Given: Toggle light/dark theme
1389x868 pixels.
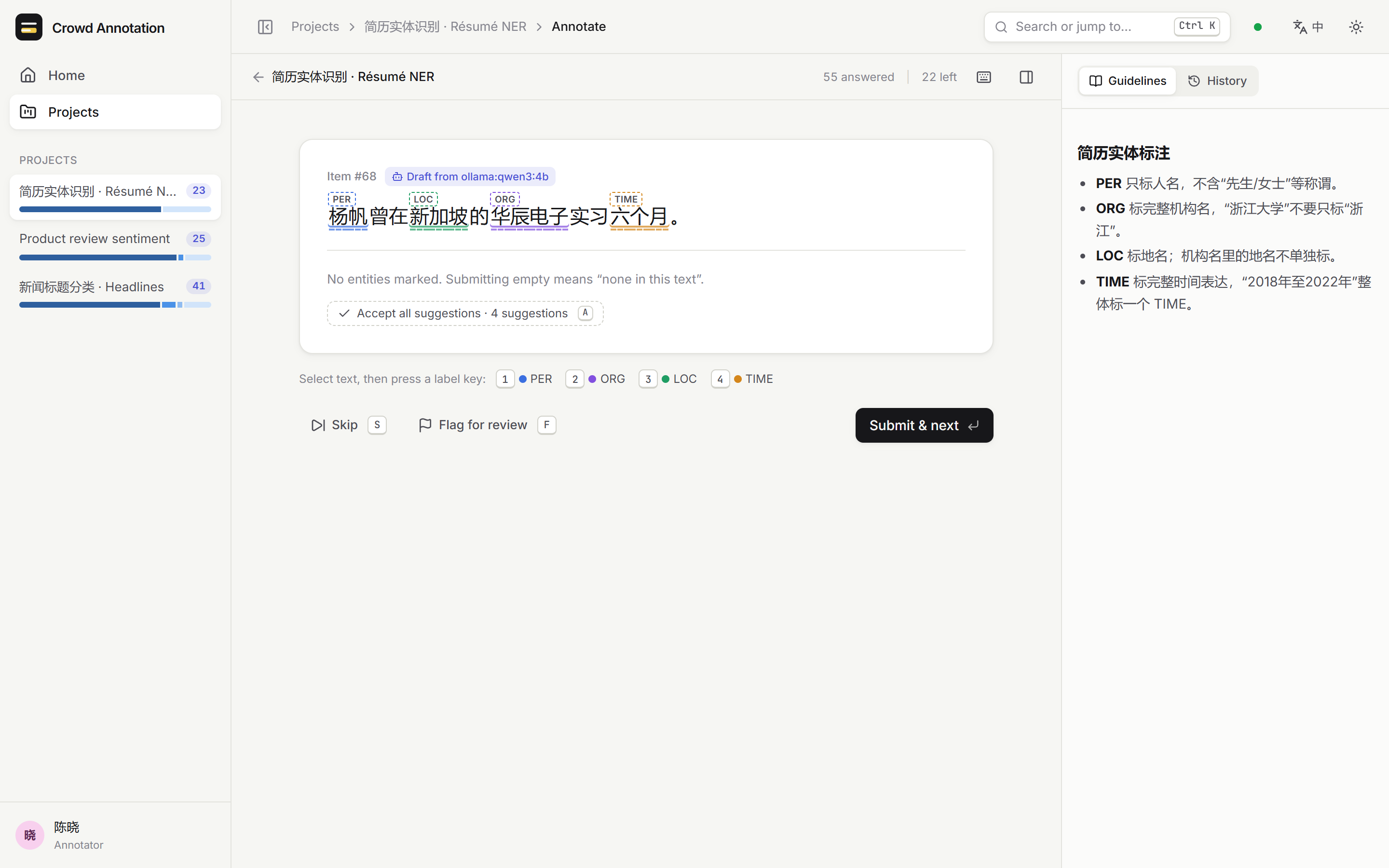Looking at the screenshot, I should pos(1356,27).
